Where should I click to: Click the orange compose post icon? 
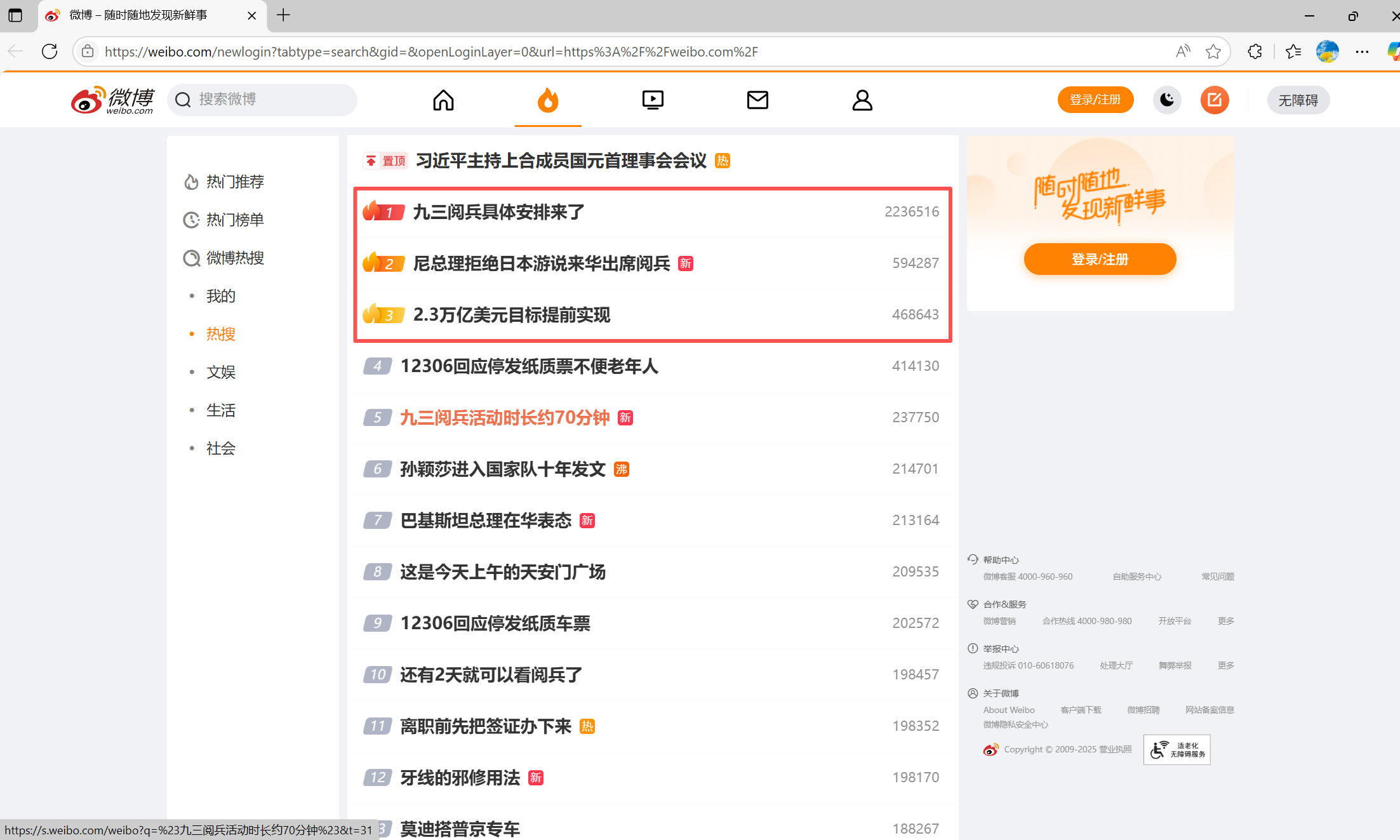click(1214, 100)
